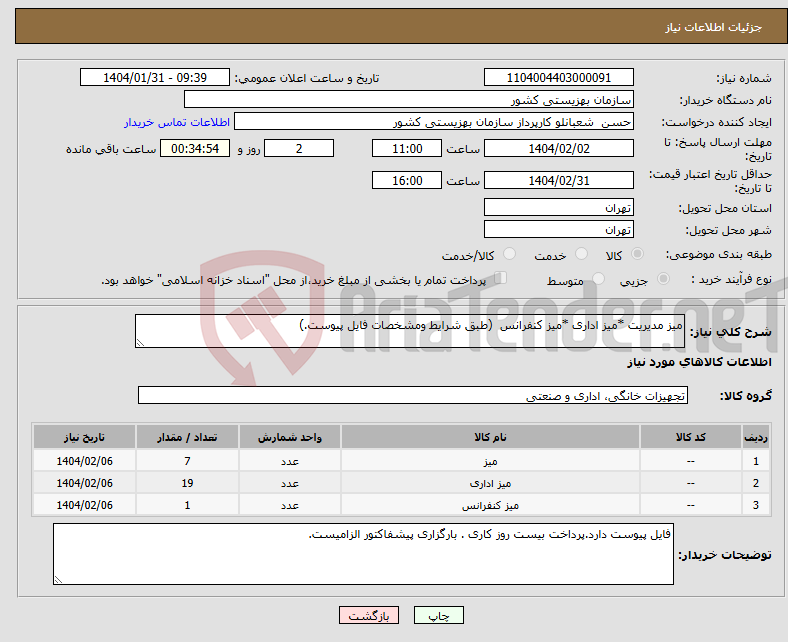This screenshot has height=642, width=788.
Task: Click the اطلاعات کالاهای مورد نیاز heading
Action: pyautogui.click(x=699, y=362)
